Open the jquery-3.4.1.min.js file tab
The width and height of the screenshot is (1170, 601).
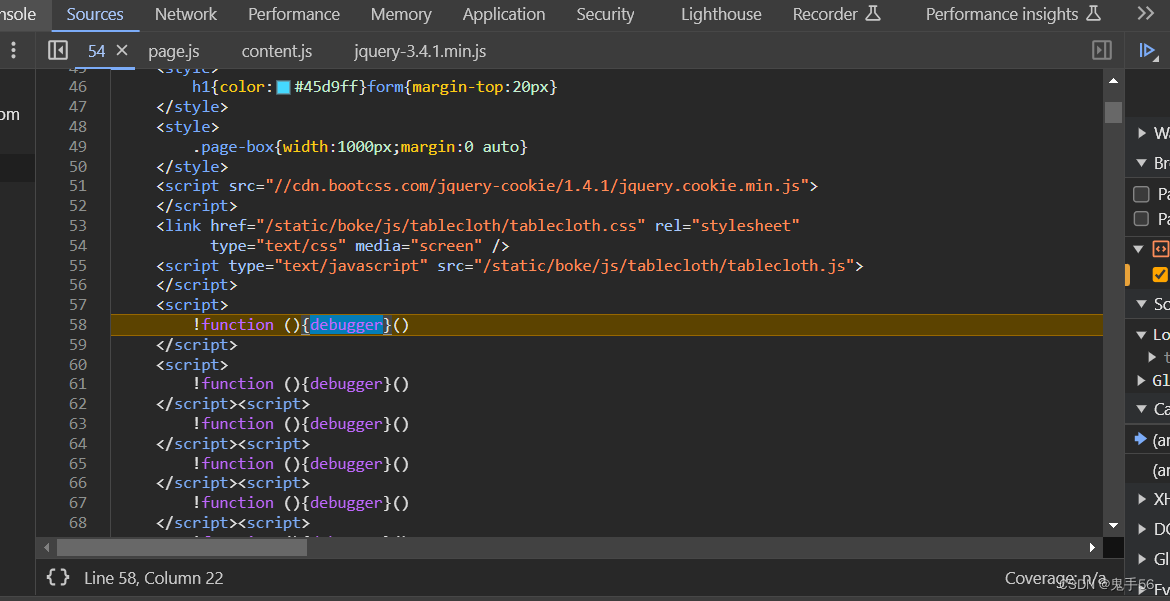[x=420, y=50]
